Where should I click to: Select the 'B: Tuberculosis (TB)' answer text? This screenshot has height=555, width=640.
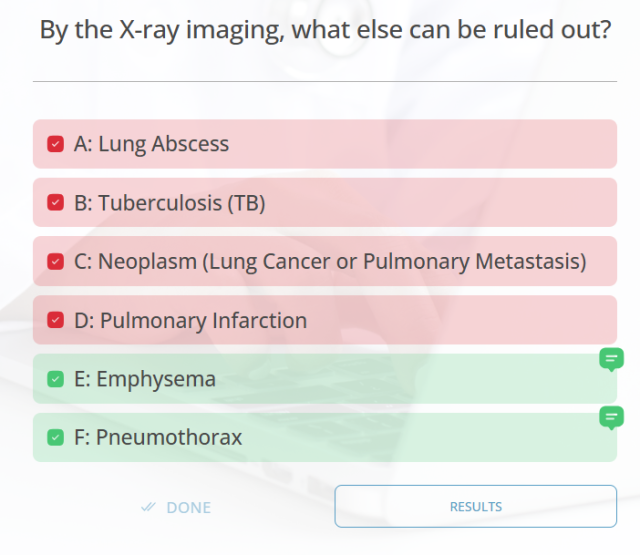169,203
